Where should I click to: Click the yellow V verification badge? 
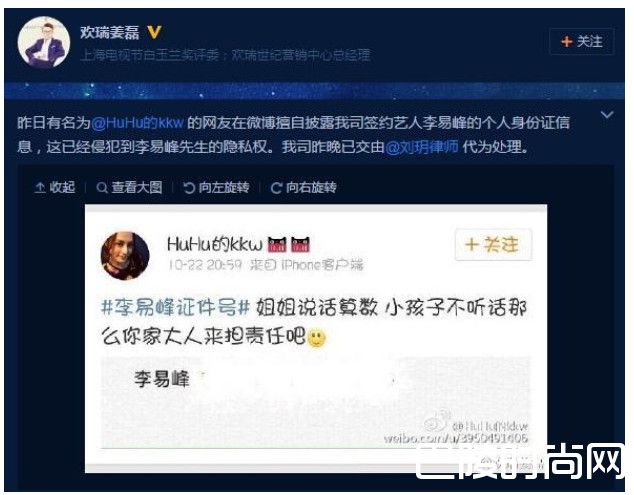pos(154,32)
